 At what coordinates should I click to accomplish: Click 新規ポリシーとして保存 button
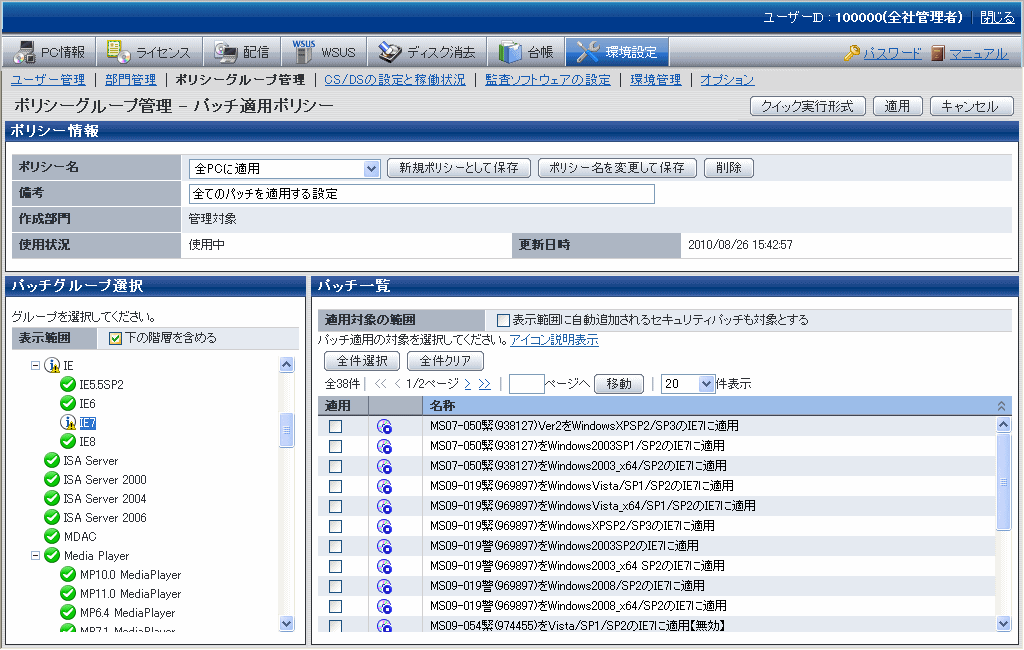coord(458,168)
